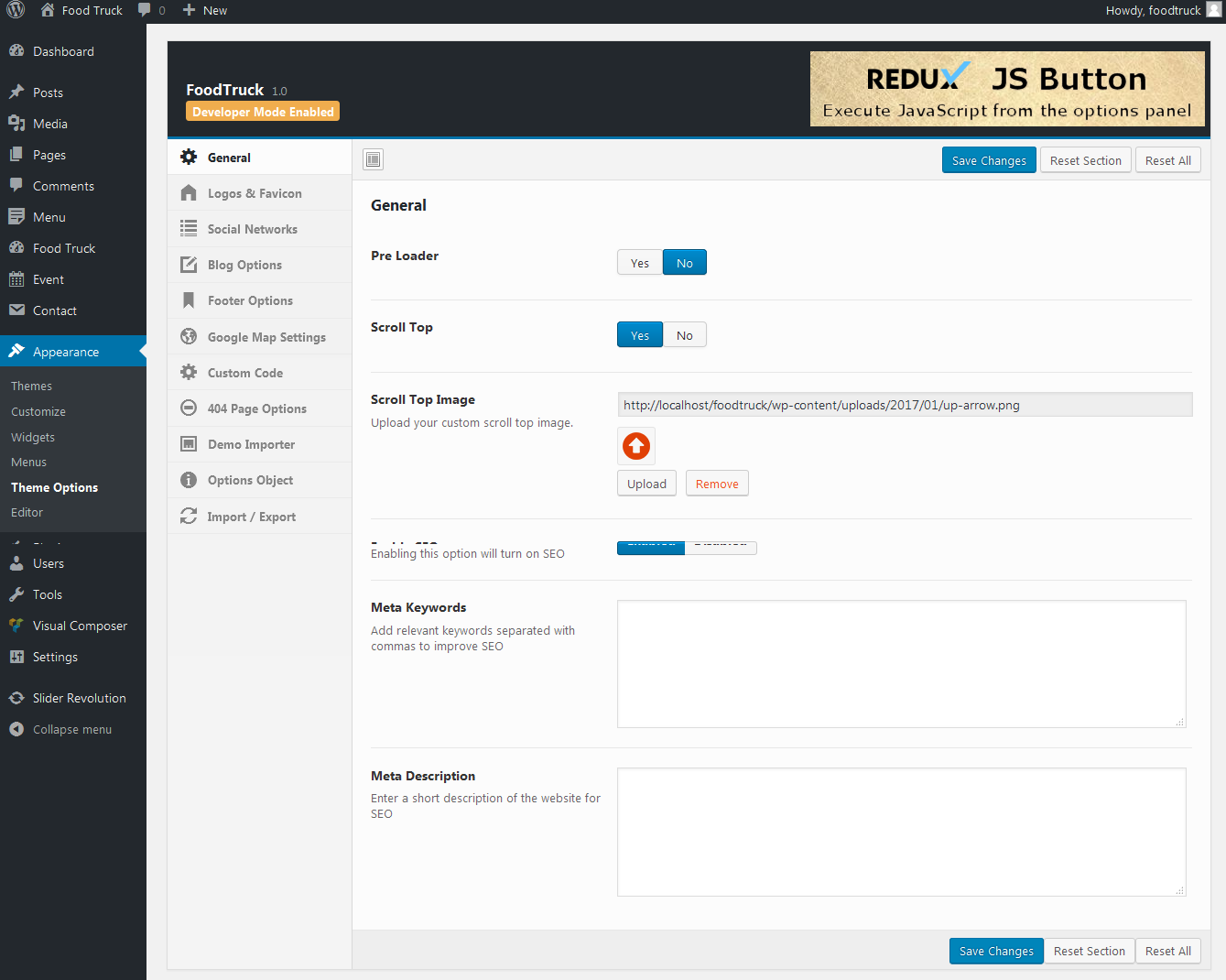Open the Blog Options section
This screenshot has height=980, width=1226.
point(259,265)
